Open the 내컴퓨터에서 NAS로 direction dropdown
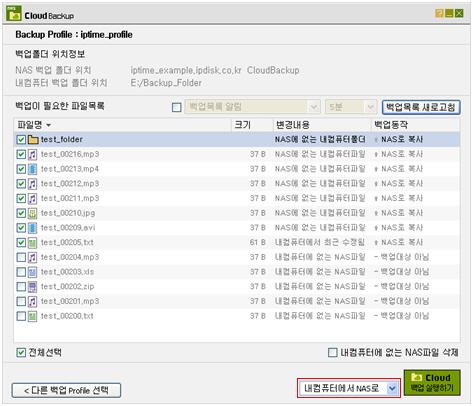473x406 pixels. click(x=349, y=388)
